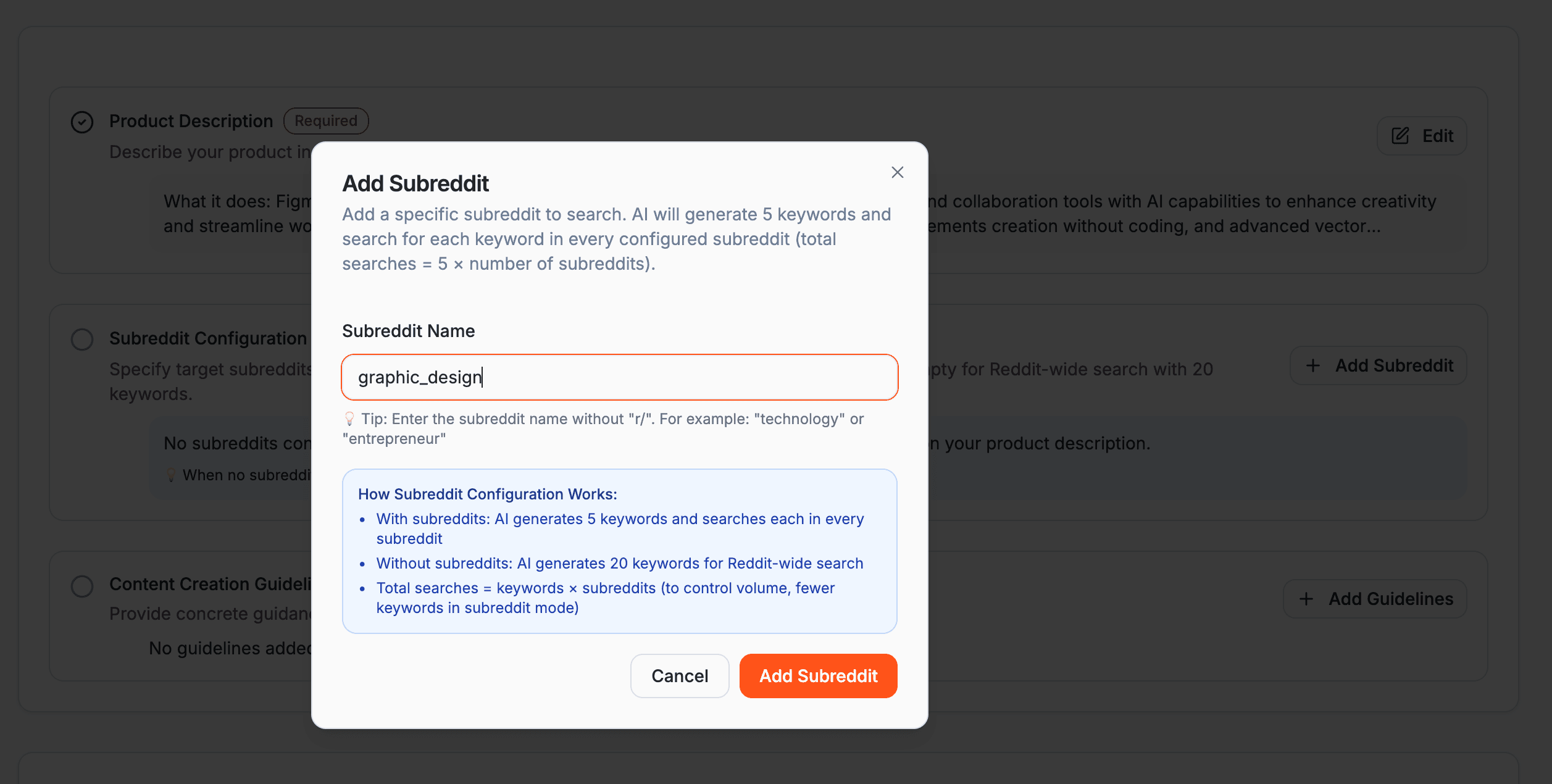Click the orange Add Subreddit button
1552x784 pixels.
coord(818,675)
